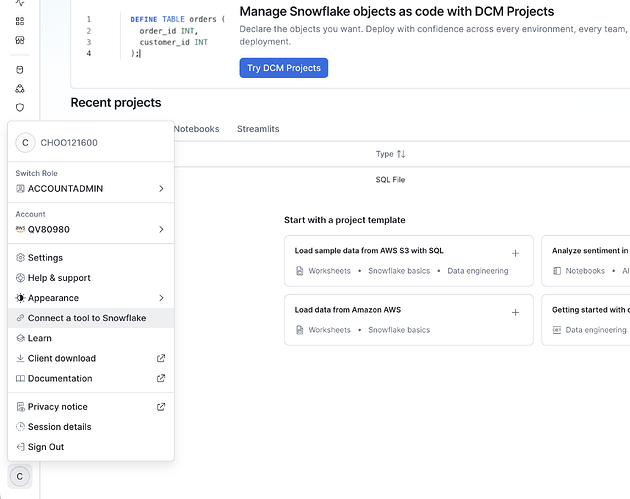Click the Start with a project template heading
Viewport: 630px width, 499px height.
tap(345, 220)
